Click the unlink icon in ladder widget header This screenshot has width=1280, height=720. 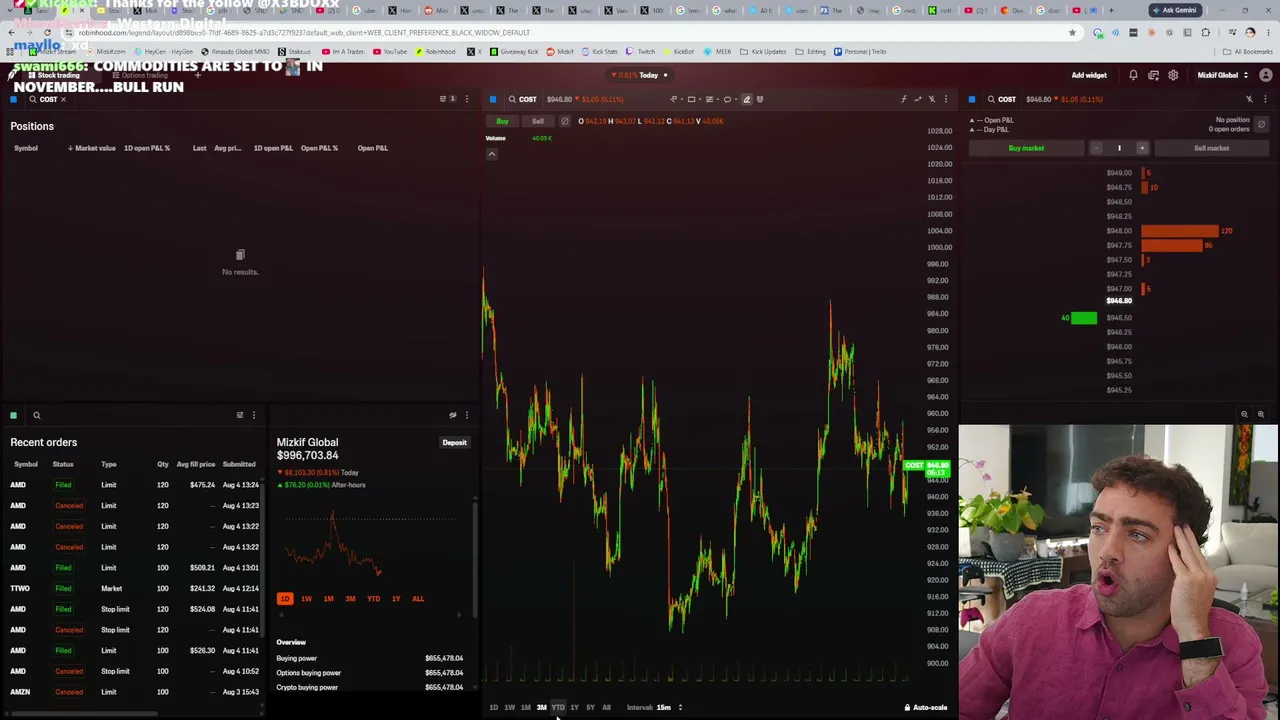coord(1249,99)
